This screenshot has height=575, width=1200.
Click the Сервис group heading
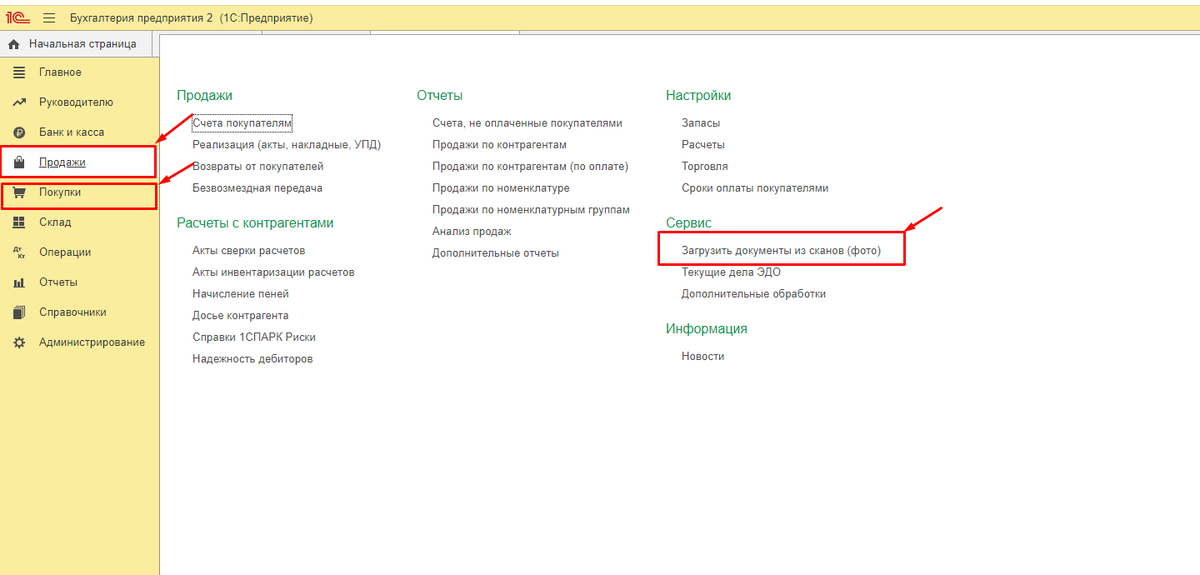(x=689, y=223)
